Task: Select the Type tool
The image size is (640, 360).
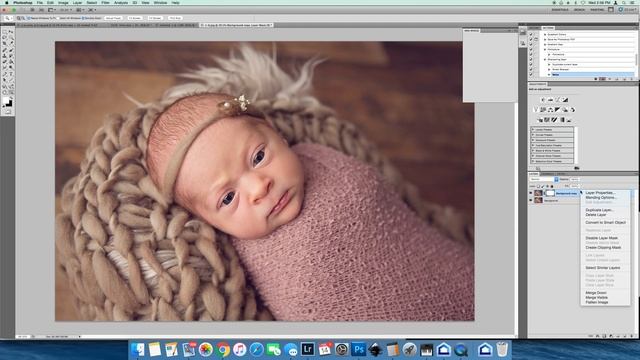Action: tap(11, 74)
